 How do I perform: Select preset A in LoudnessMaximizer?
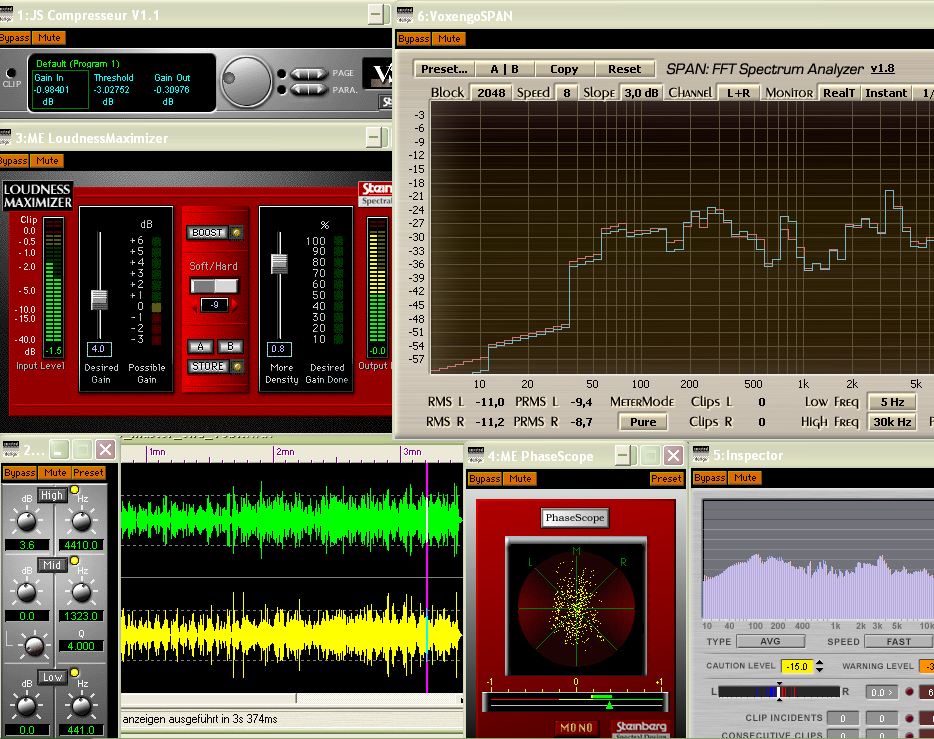click(200, 347)
